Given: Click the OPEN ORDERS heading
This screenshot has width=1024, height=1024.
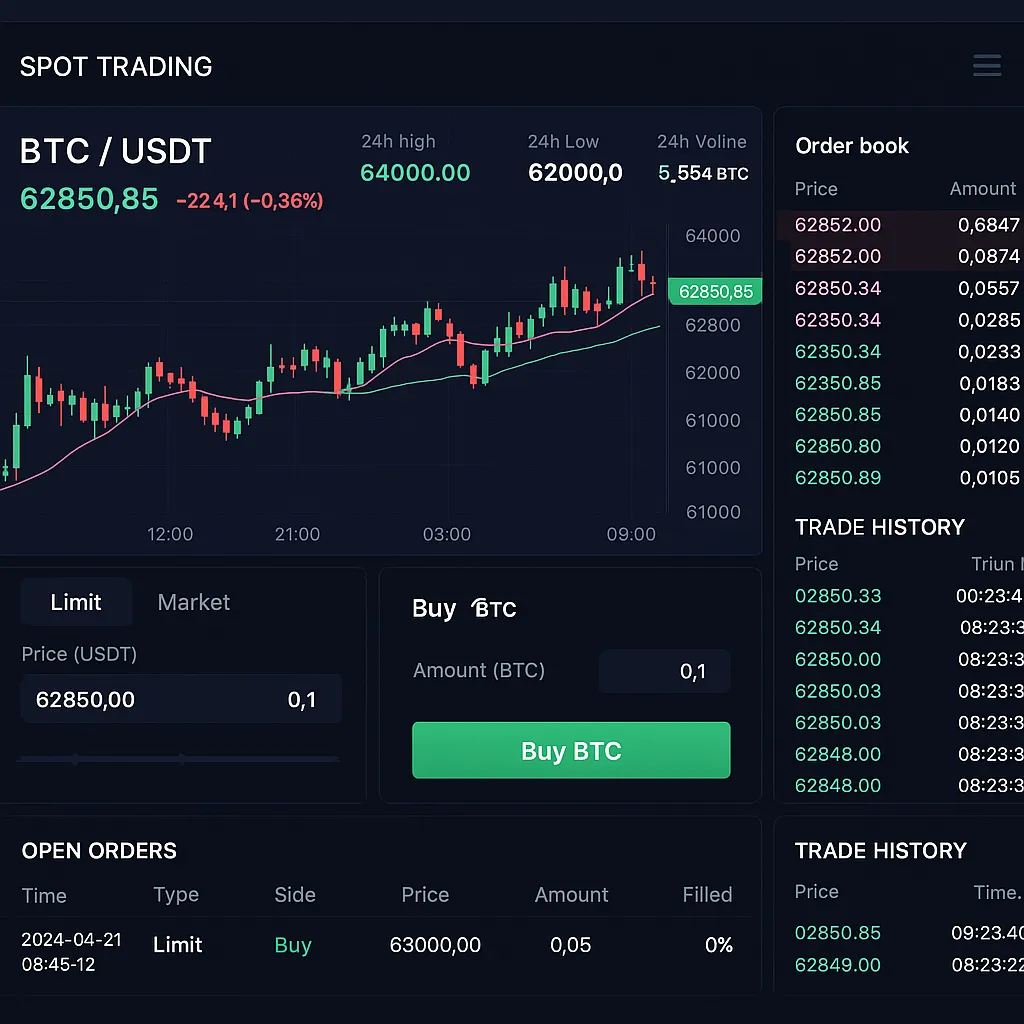Looking at the screenshot, I should click(99, 851).
